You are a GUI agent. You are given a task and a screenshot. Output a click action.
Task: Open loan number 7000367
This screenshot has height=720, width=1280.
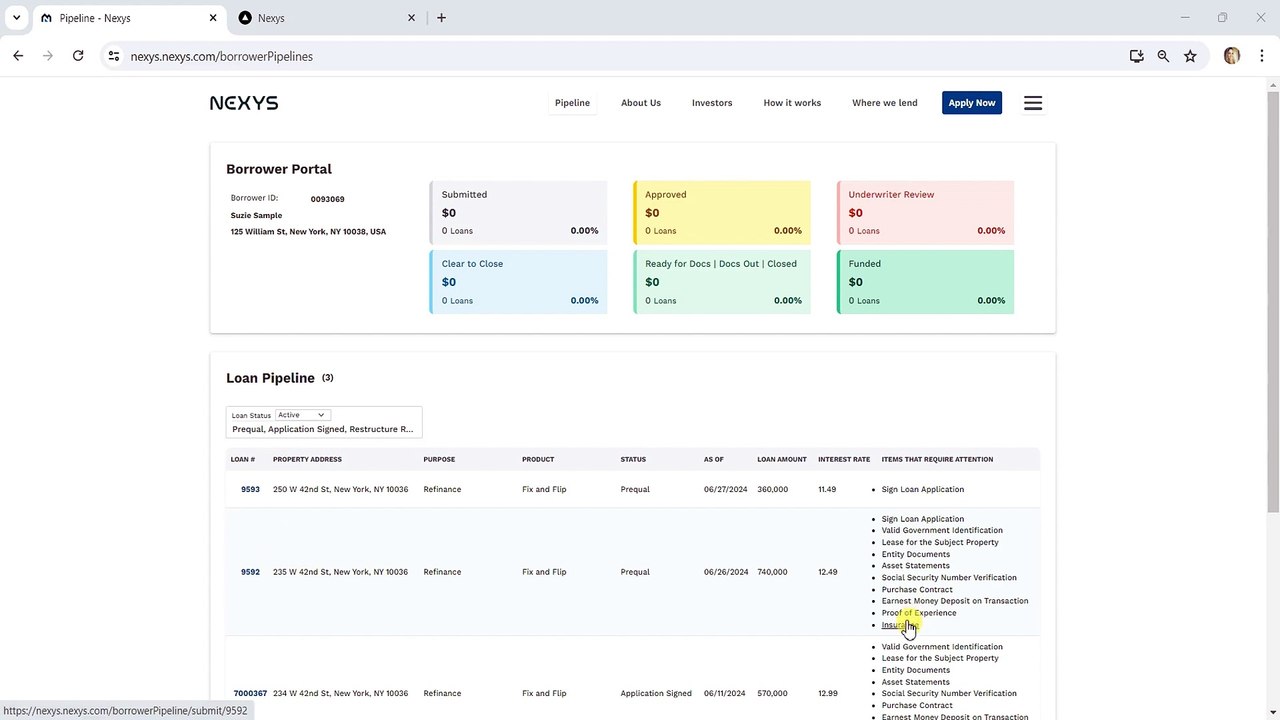tap(250, 693)
